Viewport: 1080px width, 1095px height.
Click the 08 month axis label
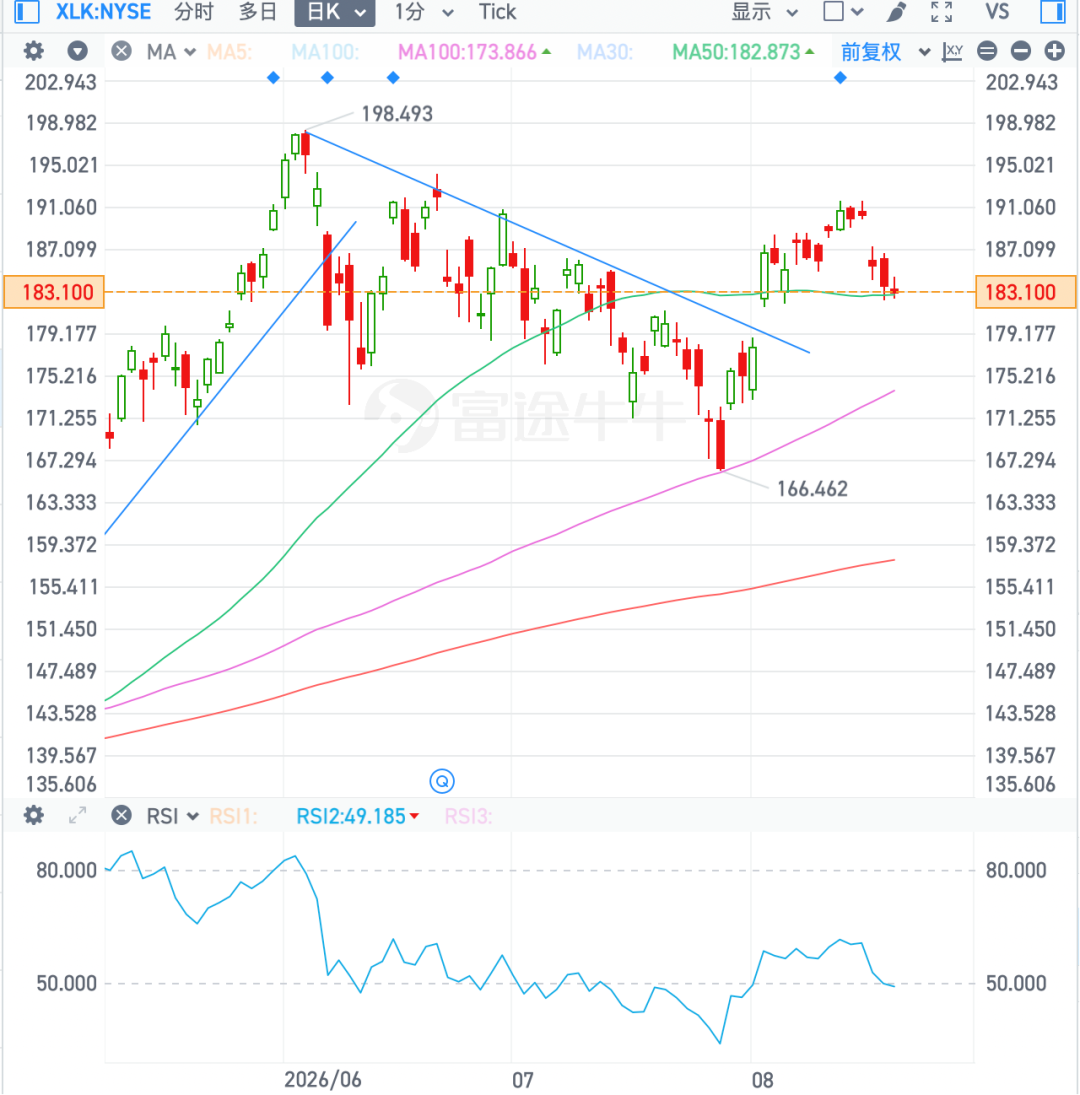pyautogui.click(x=762, y=1080)
